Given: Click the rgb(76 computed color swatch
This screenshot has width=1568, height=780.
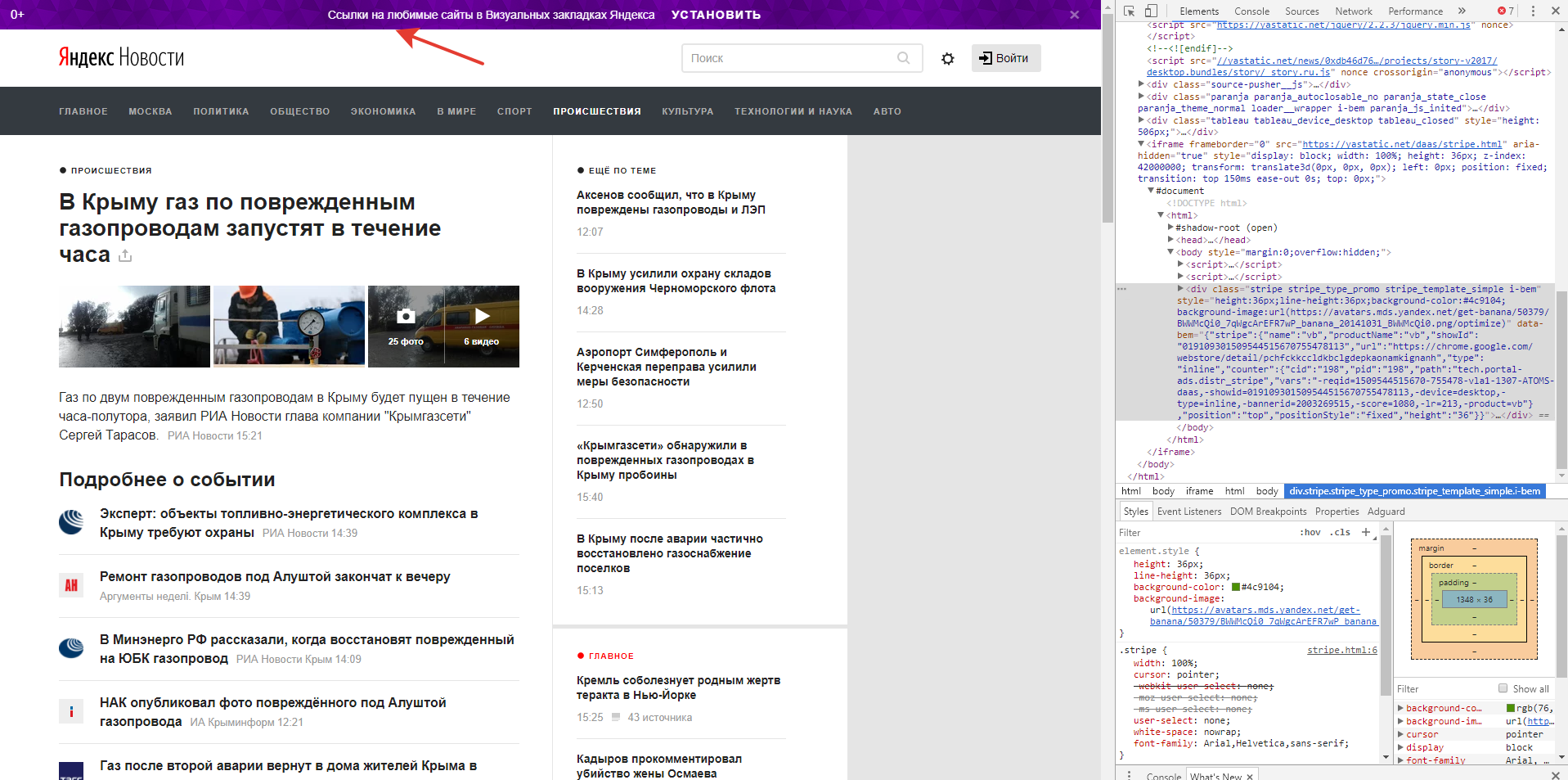Looking at the screenshot, I should [1511, 708].
